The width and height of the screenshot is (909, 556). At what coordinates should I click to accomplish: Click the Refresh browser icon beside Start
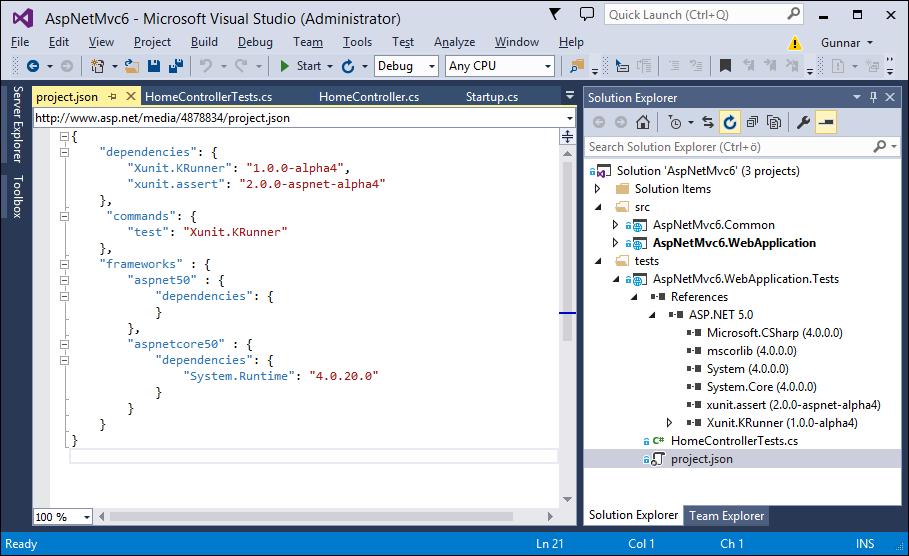348,66
